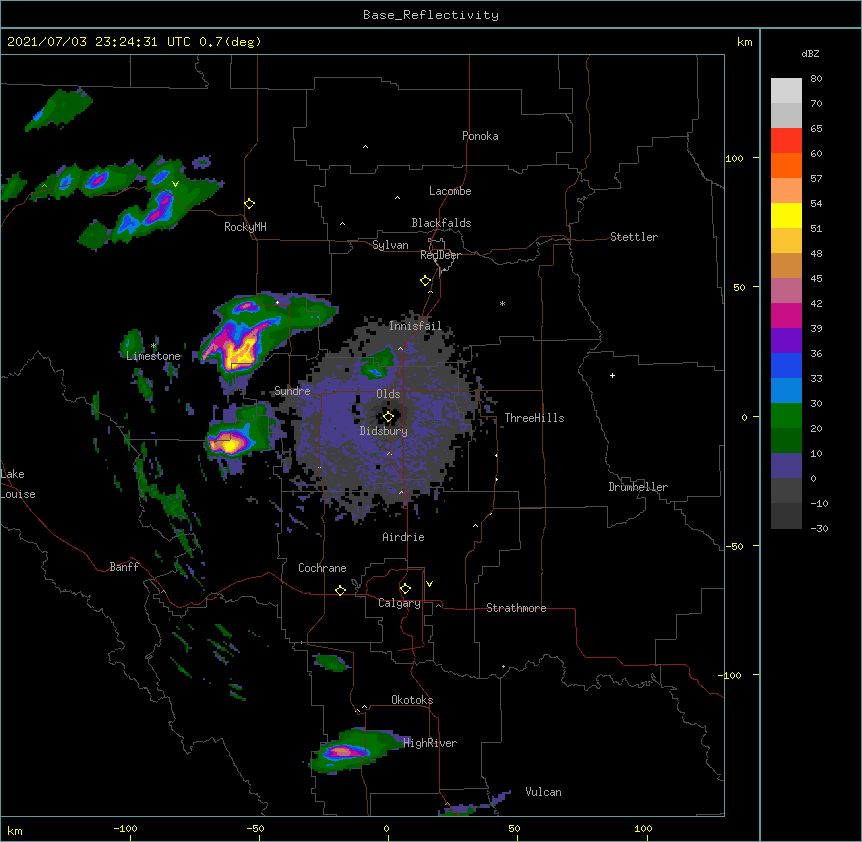Click the Drumheller town label
The height and width of the screenshot is (842, 862).
click(638, 487)
